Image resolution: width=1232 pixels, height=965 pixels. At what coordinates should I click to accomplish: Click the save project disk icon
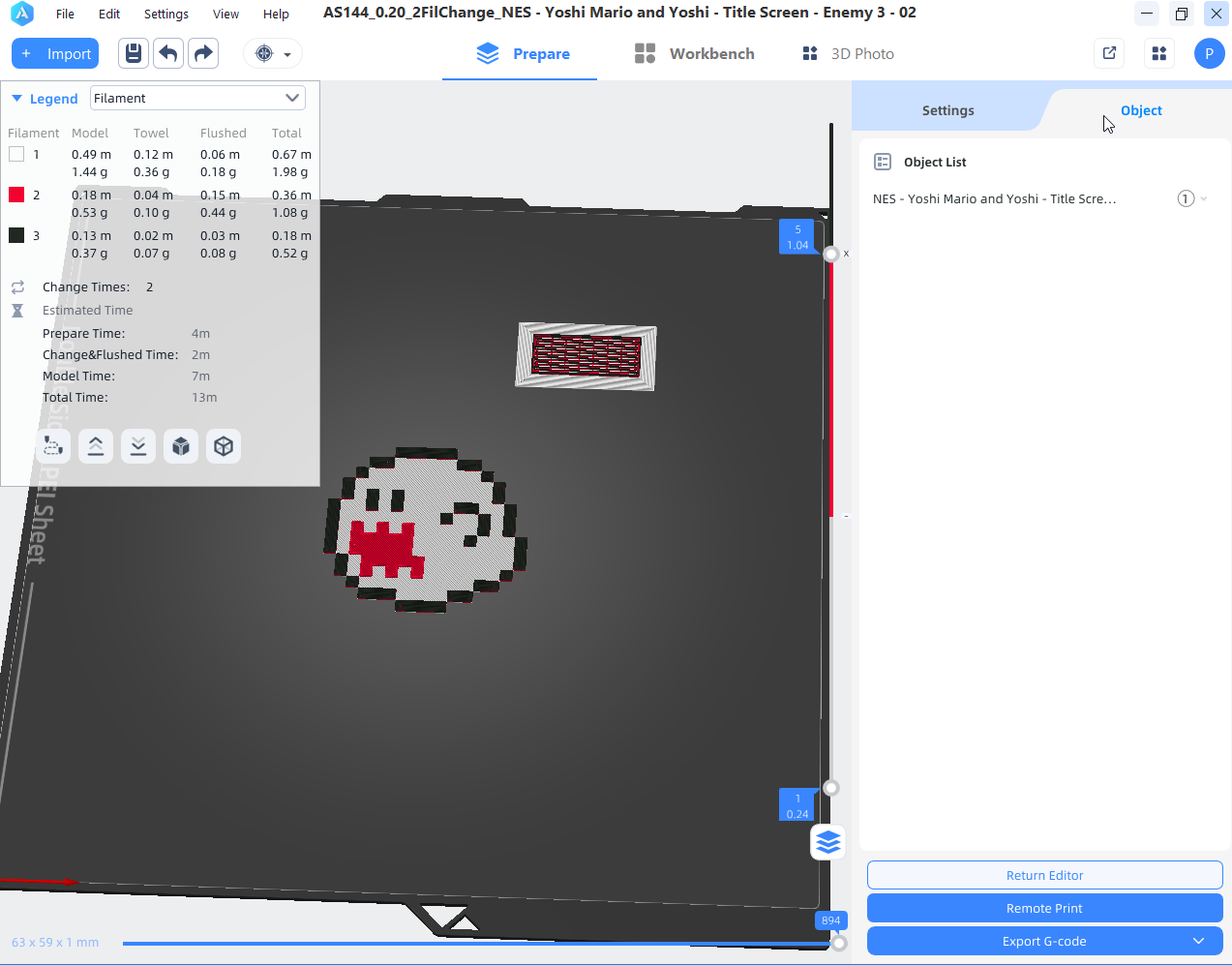134,53
